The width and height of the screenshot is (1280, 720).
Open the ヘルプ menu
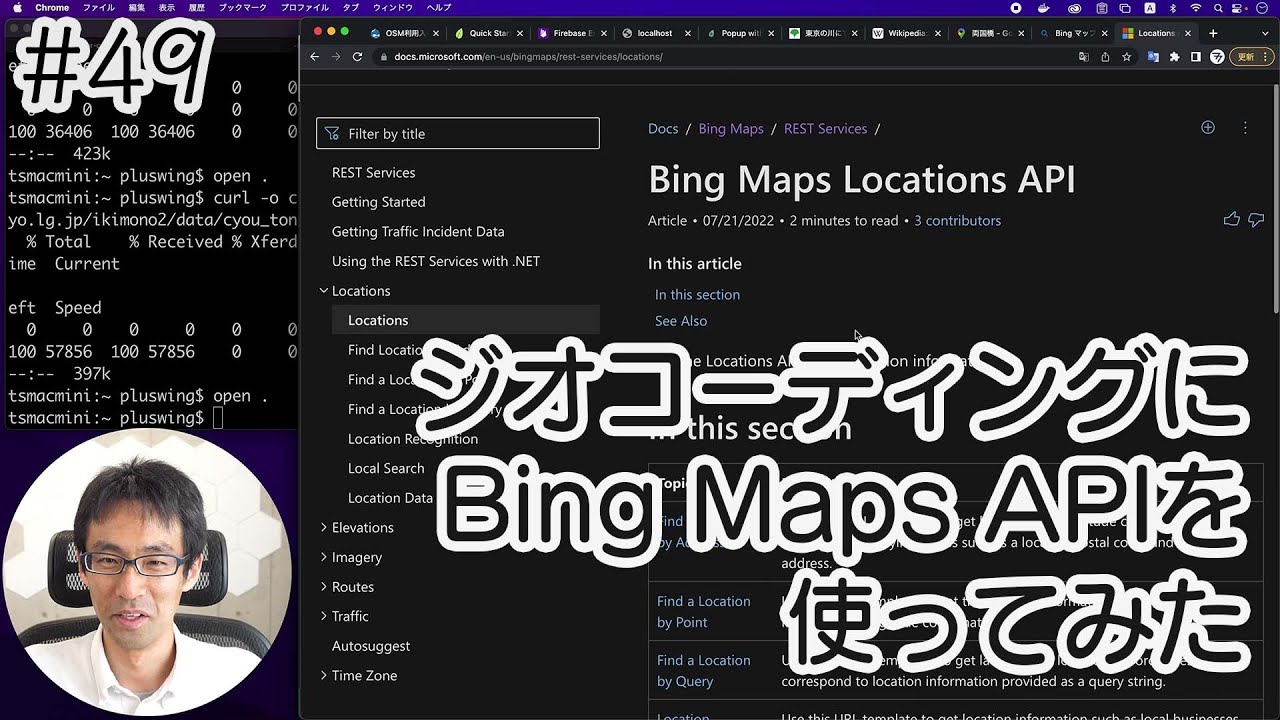439,7
